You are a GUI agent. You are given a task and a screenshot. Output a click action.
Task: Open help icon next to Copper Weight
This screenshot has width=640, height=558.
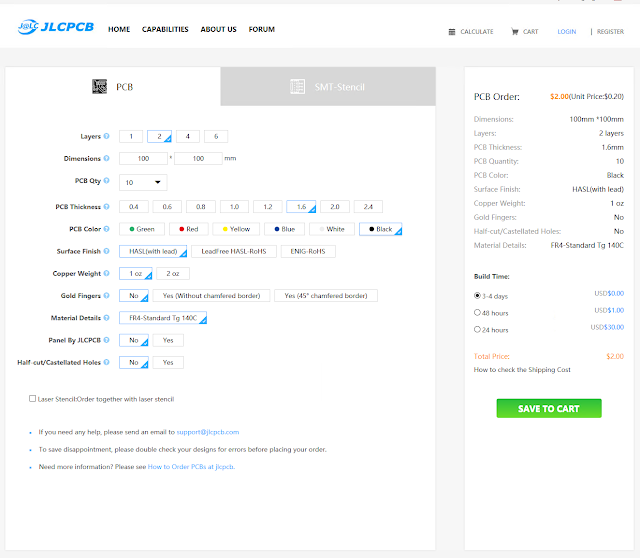click(x=107, y=273)
